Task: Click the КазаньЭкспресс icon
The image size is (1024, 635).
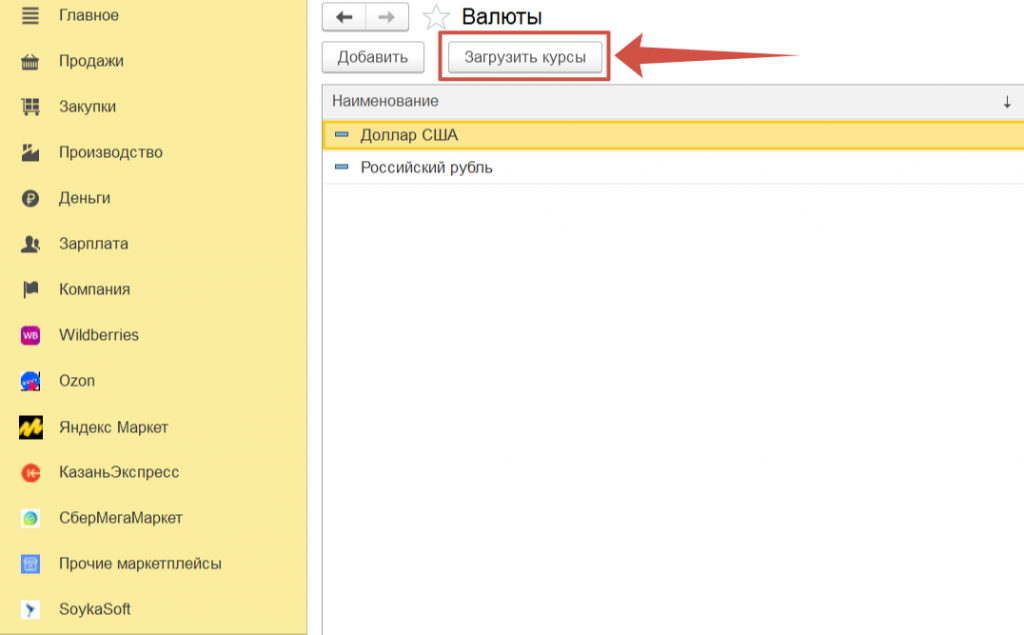Action: click(x=31, y=472)
